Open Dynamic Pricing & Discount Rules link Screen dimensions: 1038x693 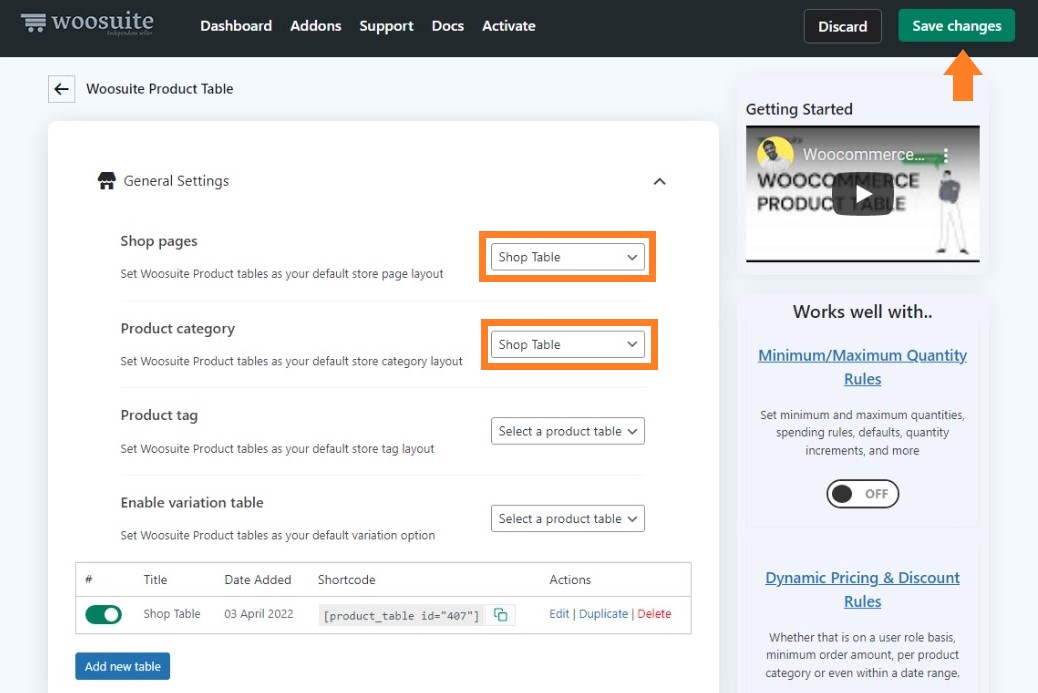tap(862, 590)
